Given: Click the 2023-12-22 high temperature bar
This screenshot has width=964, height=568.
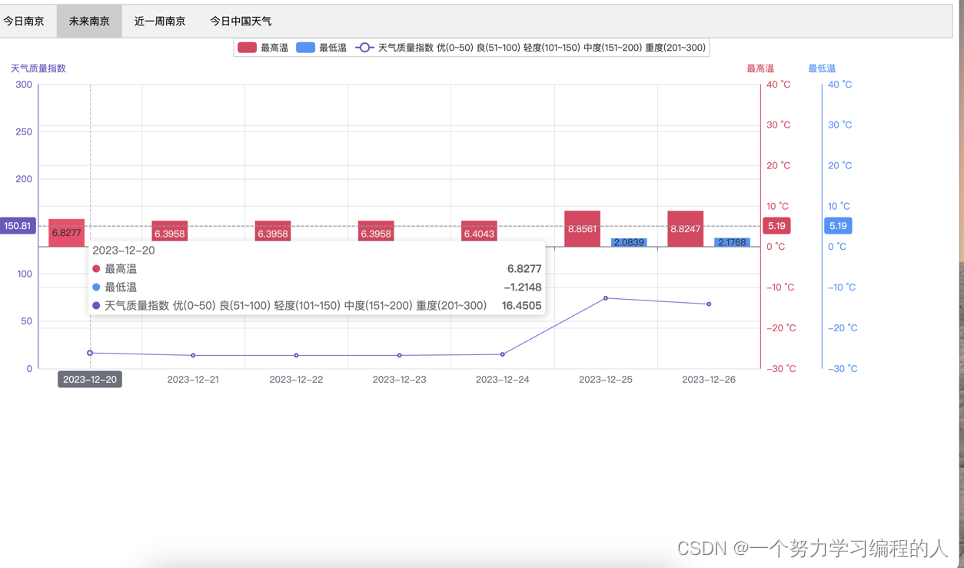Looking at the screenshot, I should (x=273, y=231).
